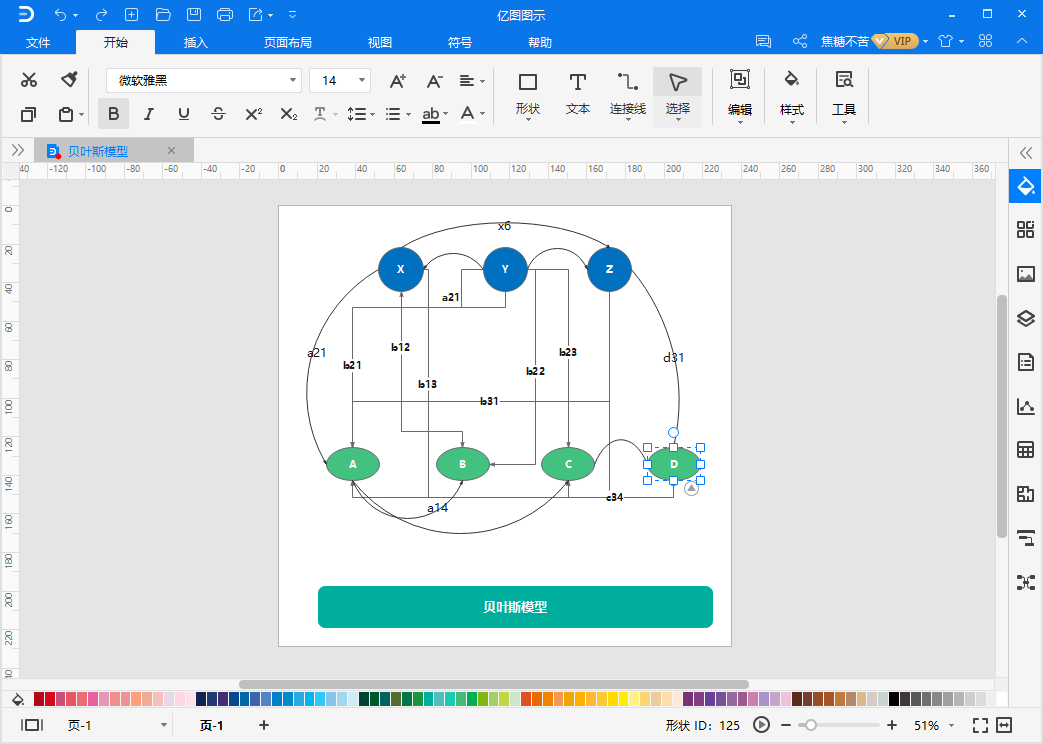Toggle Underline formatting

(x=184, y=114)
